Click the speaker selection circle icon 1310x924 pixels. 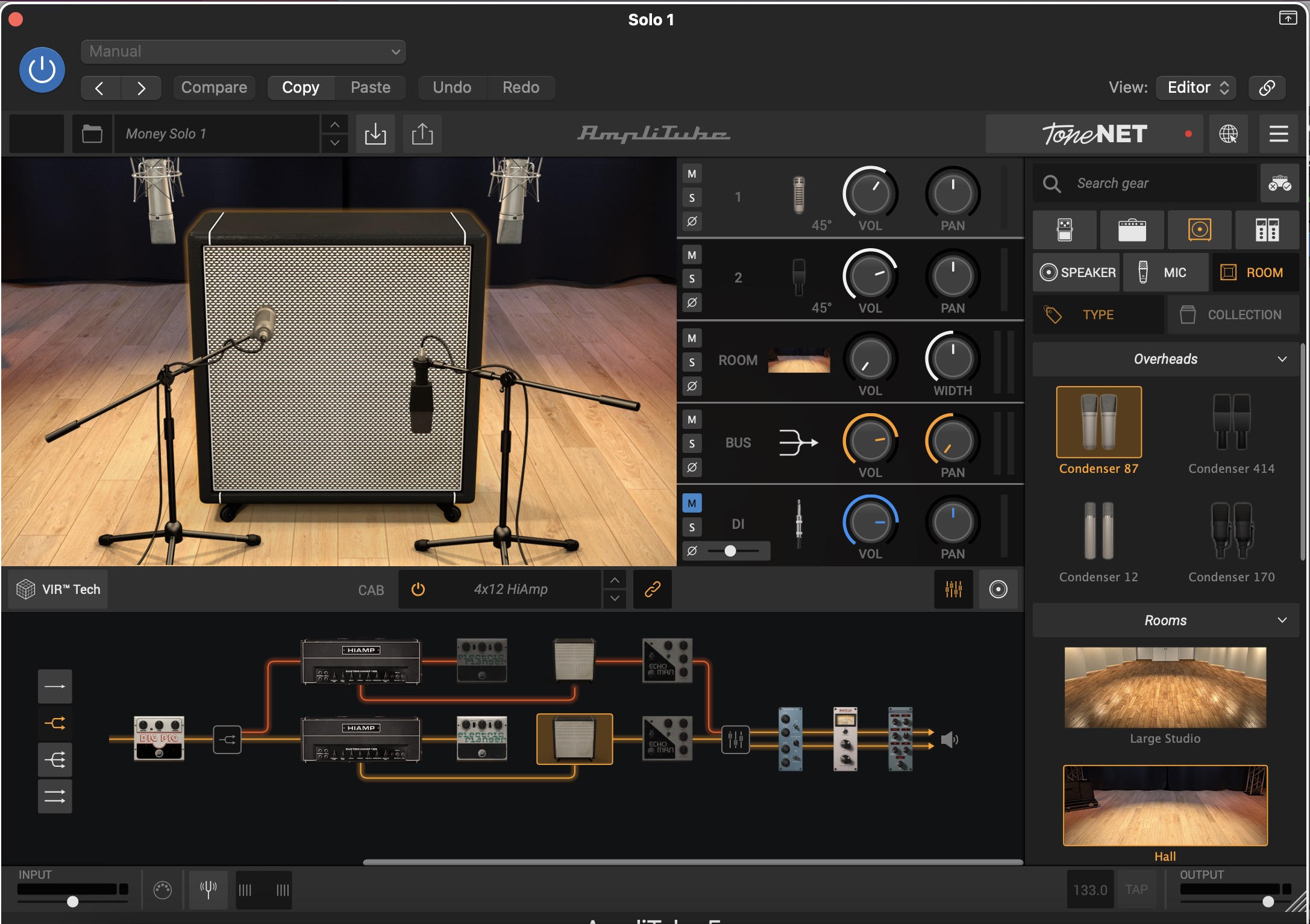tap(998, 589)
